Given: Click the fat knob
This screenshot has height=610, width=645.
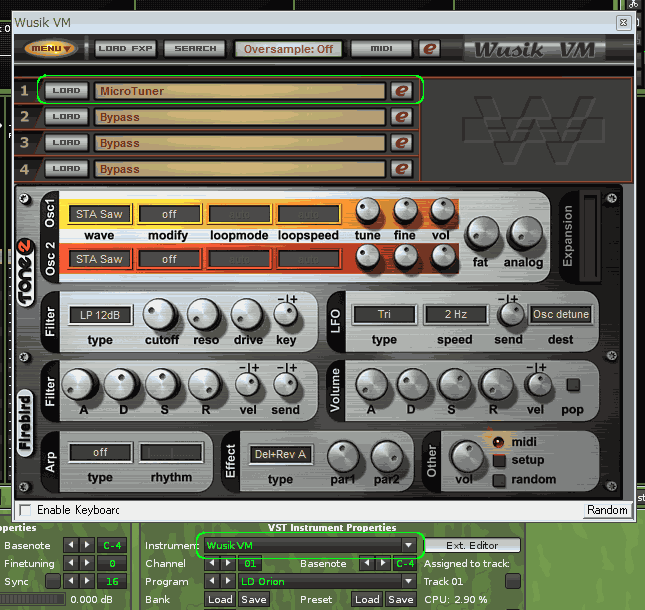Looking at the screenshot, I should click(x=482, y=234).
